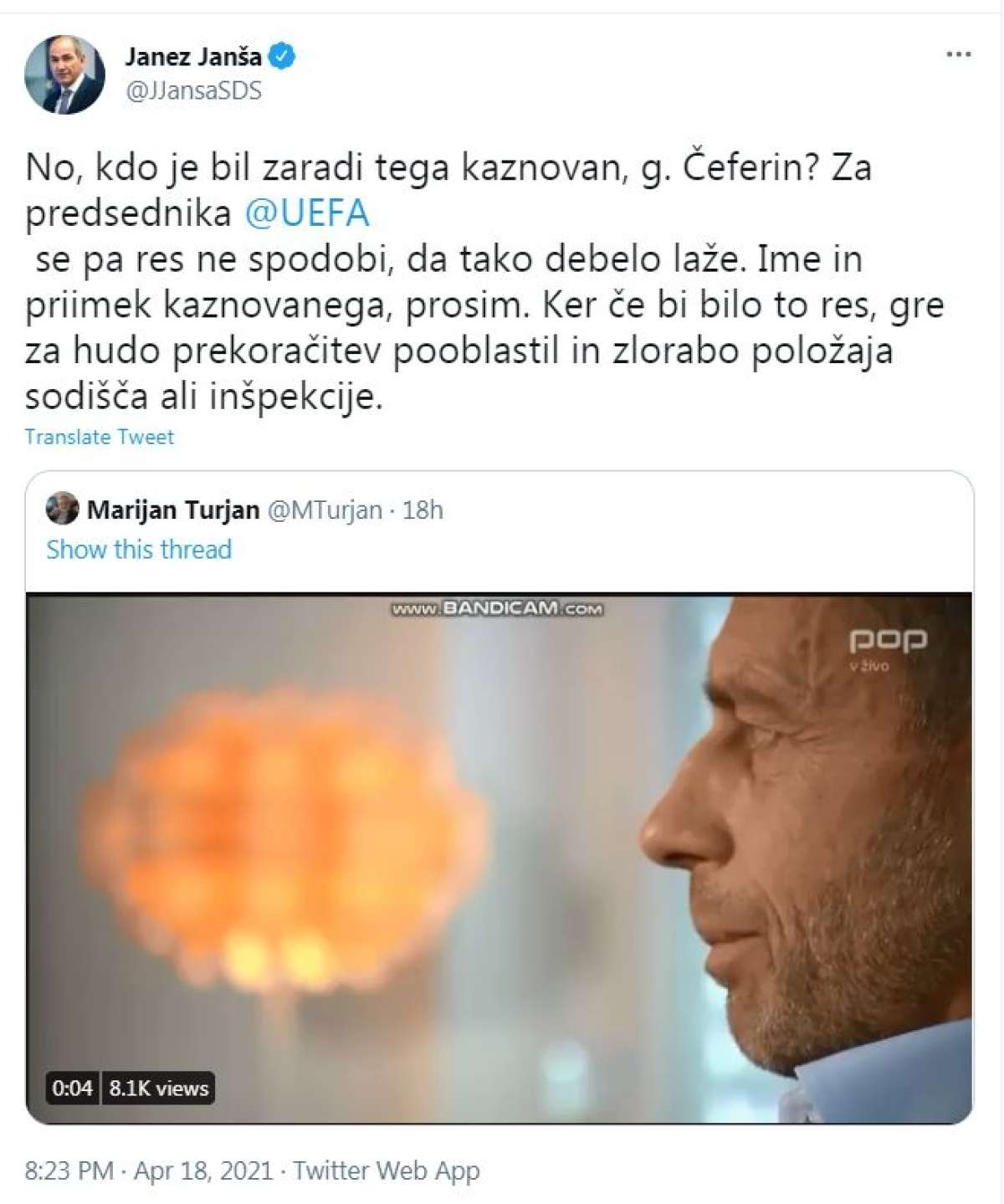
Task: Open the @UEFA mention
Action: pos(307,213)
